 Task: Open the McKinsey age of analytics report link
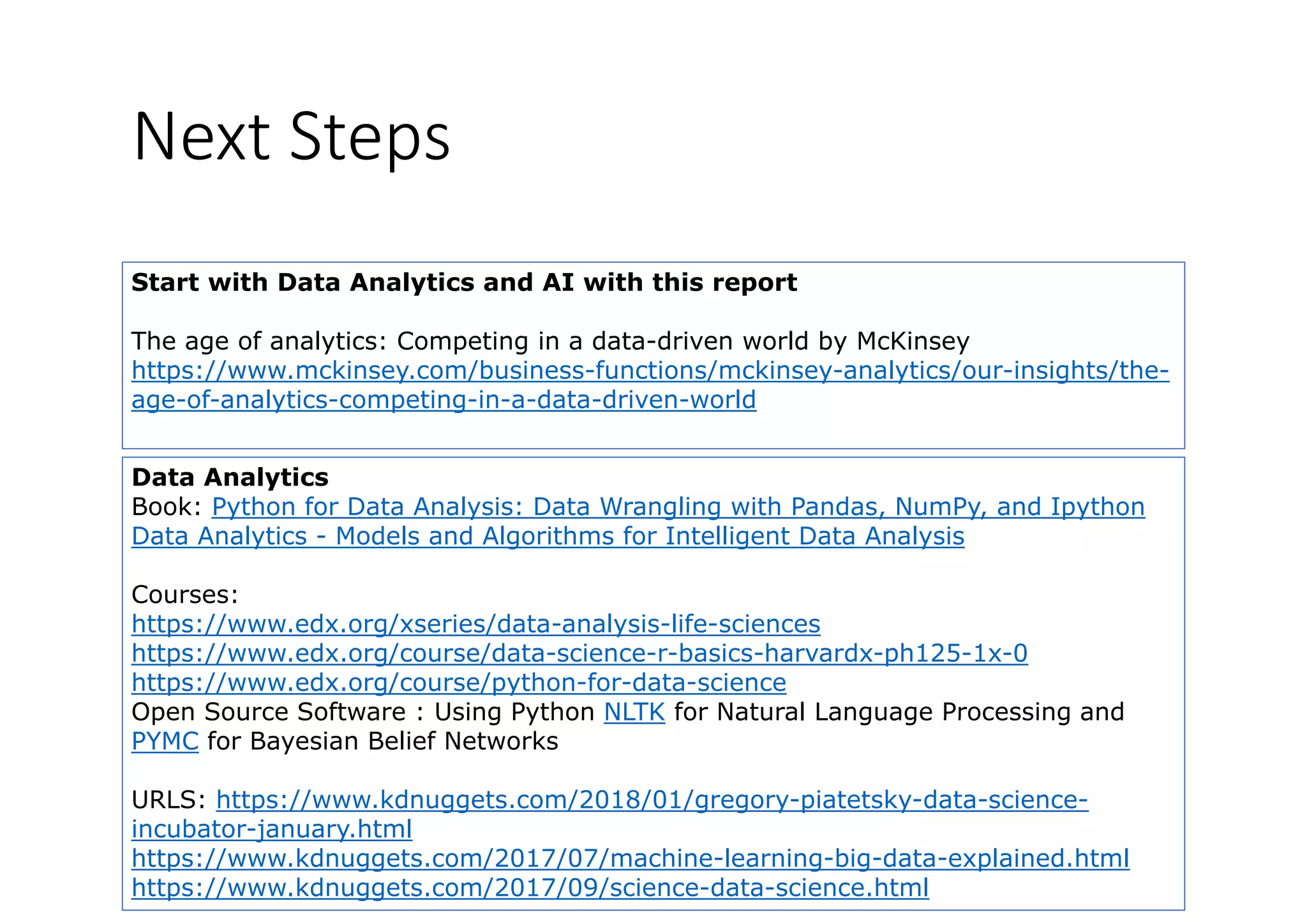point(650,385)
